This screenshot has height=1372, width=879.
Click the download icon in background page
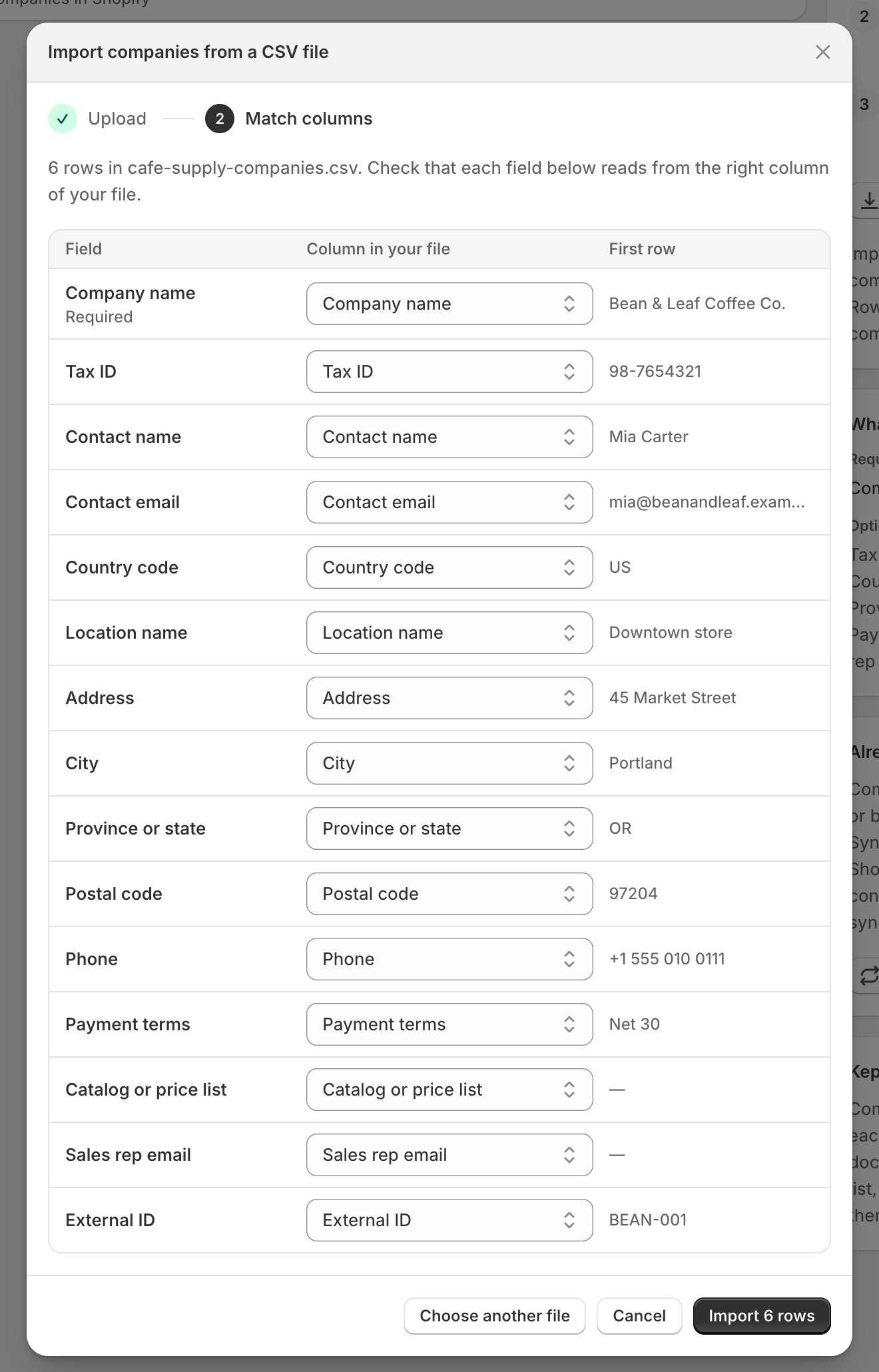[869, 200]
